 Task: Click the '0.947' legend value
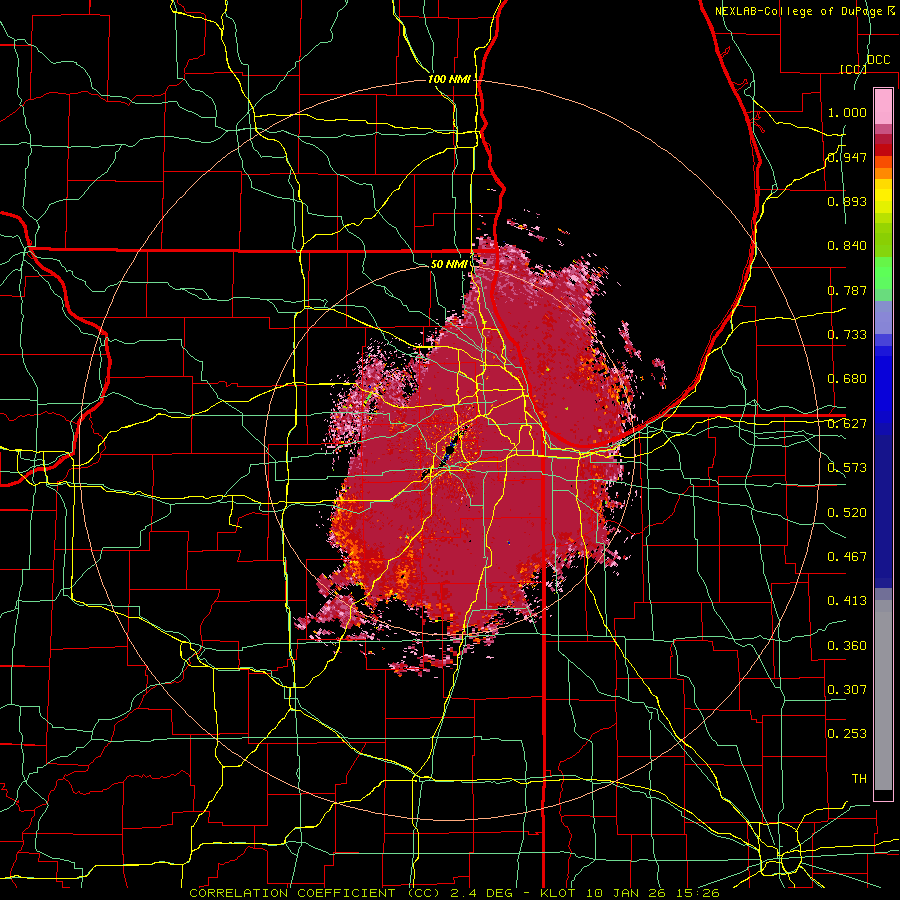[x=847, y=157]
